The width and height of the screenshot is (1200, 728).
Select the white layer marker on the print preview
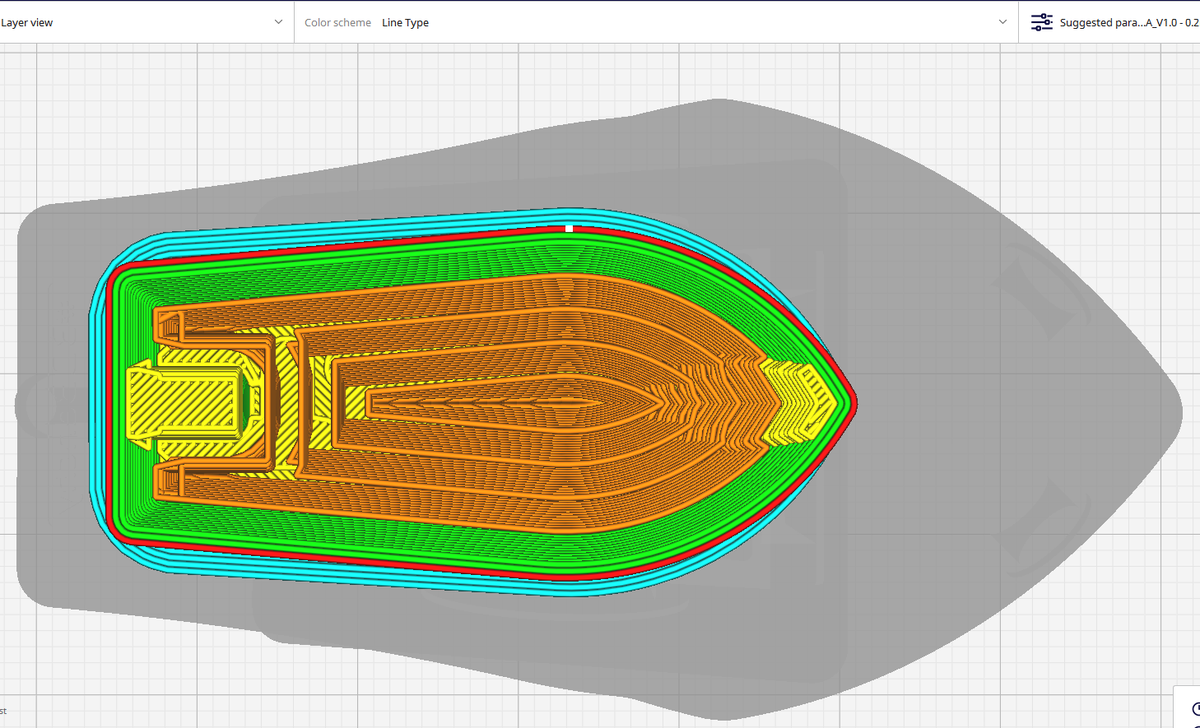(x=568, y=227)
